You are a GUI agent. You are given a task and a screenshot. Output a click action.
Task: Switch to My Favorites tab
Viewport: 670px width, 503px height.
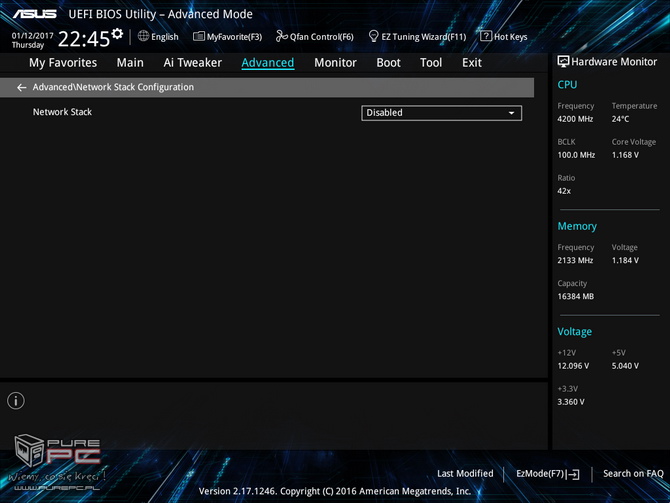[x=63, y=63]
